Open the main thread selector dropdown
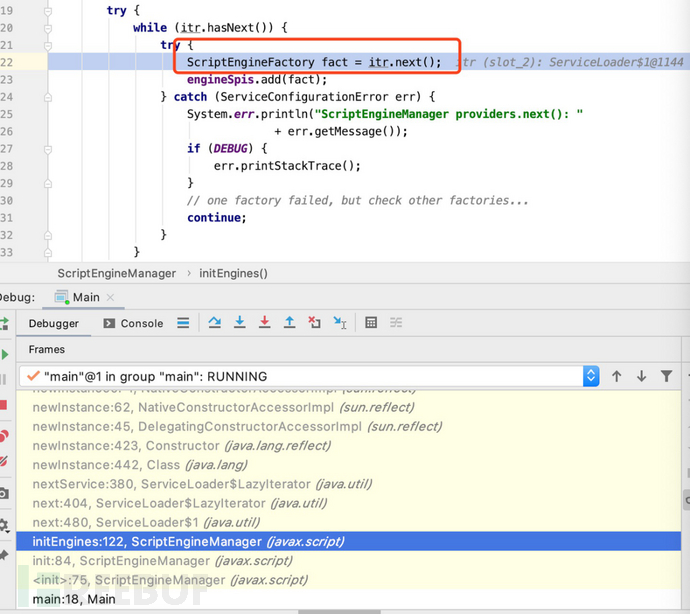Image resolution: width=690 pixels, height=614 pixels. coord(309,376)
